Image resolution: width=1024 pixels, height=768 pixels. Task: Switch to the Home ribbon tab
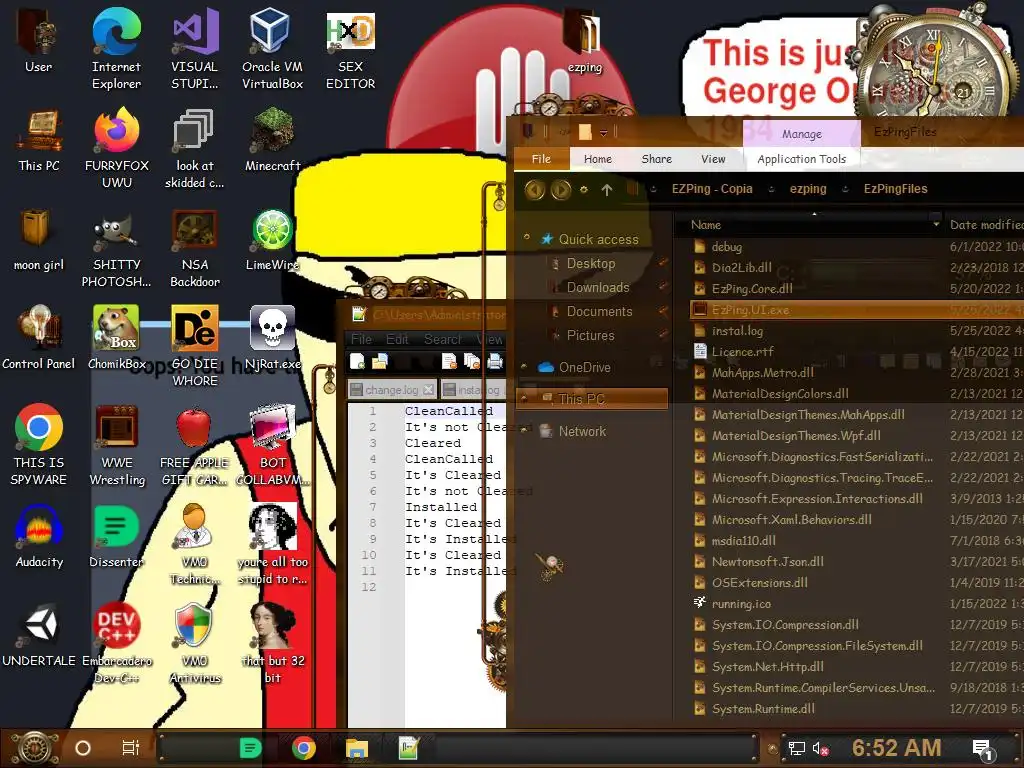point(598,159)
